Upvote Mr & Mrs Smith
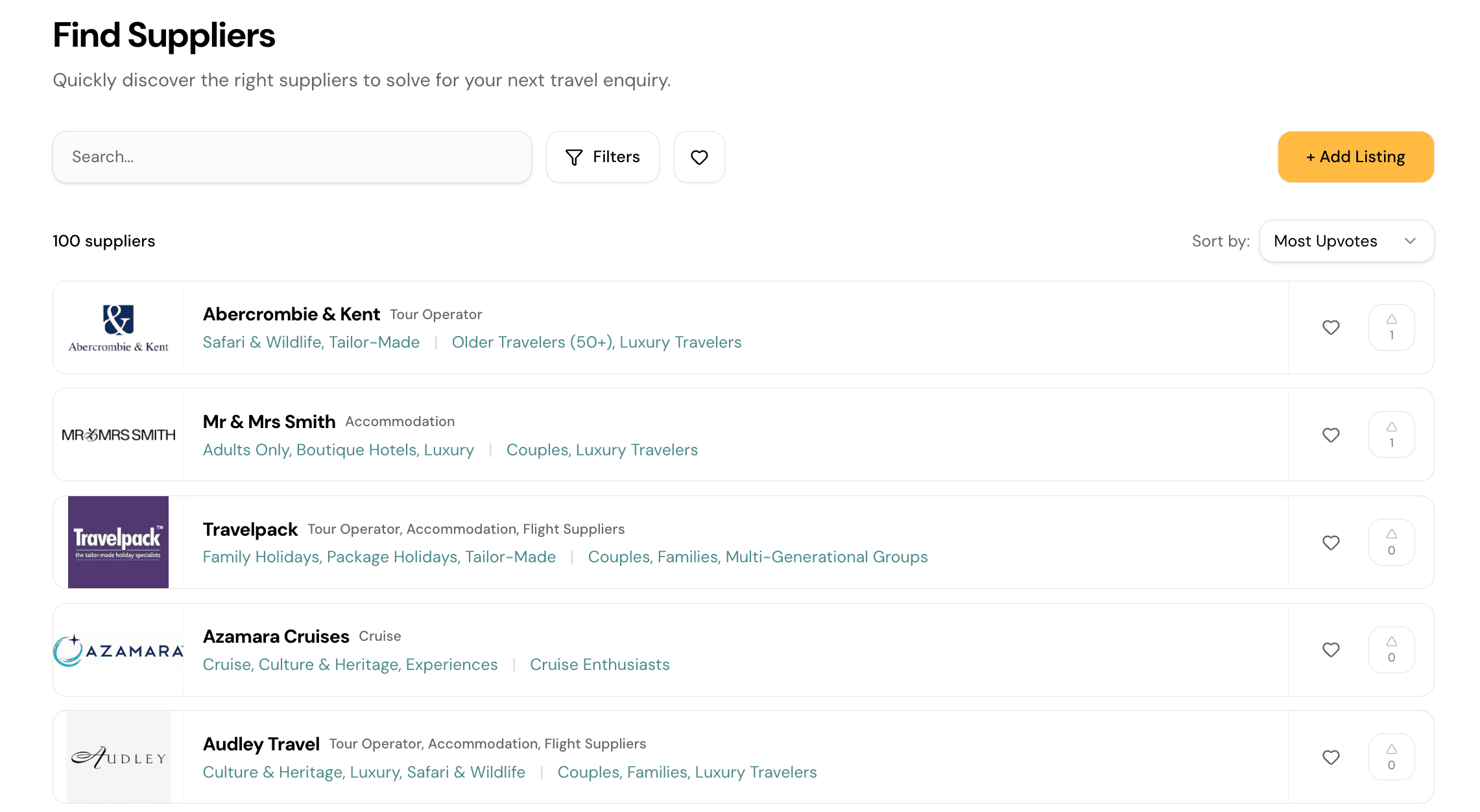Viewport: 1480px width, 812px height. coord(1391,435)
